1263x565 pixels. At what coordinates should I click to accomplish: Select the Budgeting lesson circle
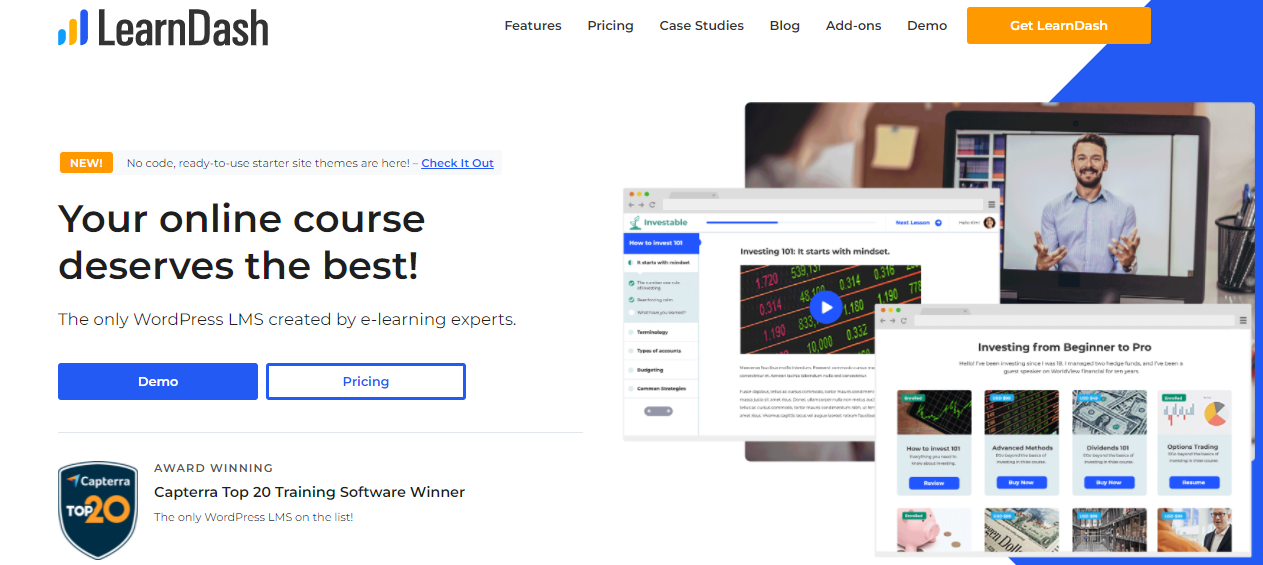pos(630,370)
